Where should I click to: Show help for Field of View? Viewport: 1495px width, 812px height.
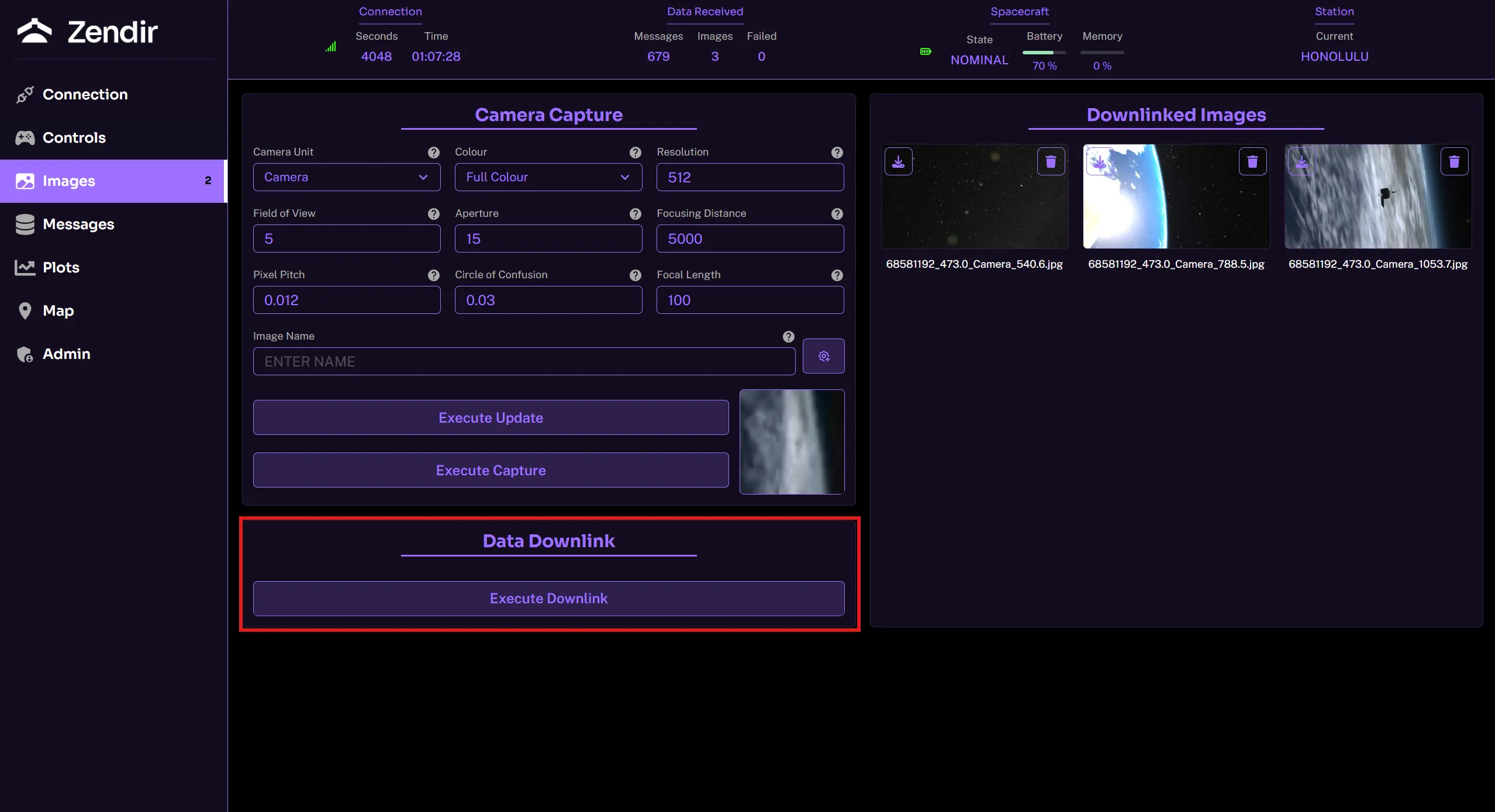(433, 214)
